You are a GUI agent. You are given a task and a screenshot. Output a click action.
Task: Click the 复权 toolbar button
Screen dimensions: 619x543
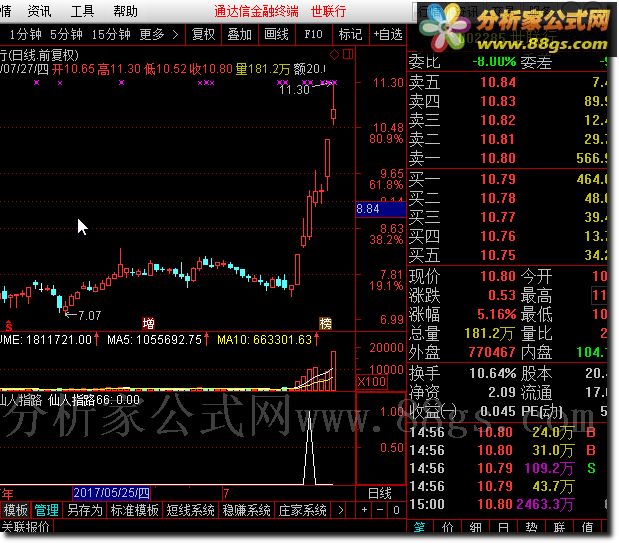point(203,35)
